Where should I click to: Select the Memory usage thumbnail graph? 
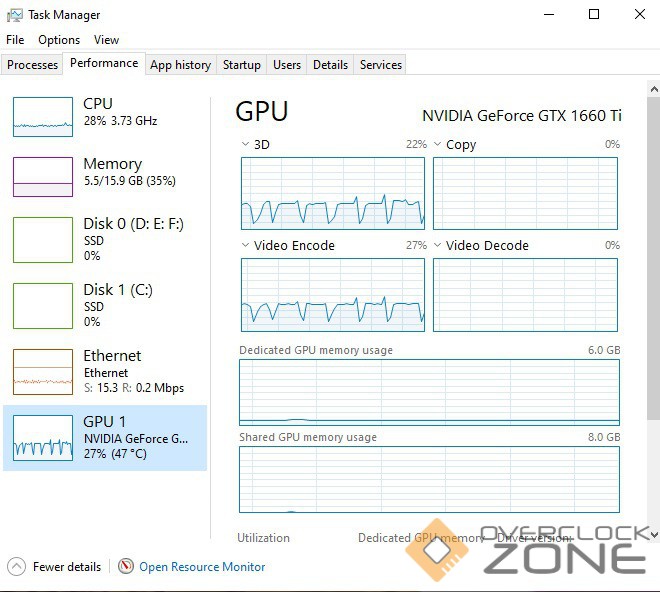pos(43,176)
